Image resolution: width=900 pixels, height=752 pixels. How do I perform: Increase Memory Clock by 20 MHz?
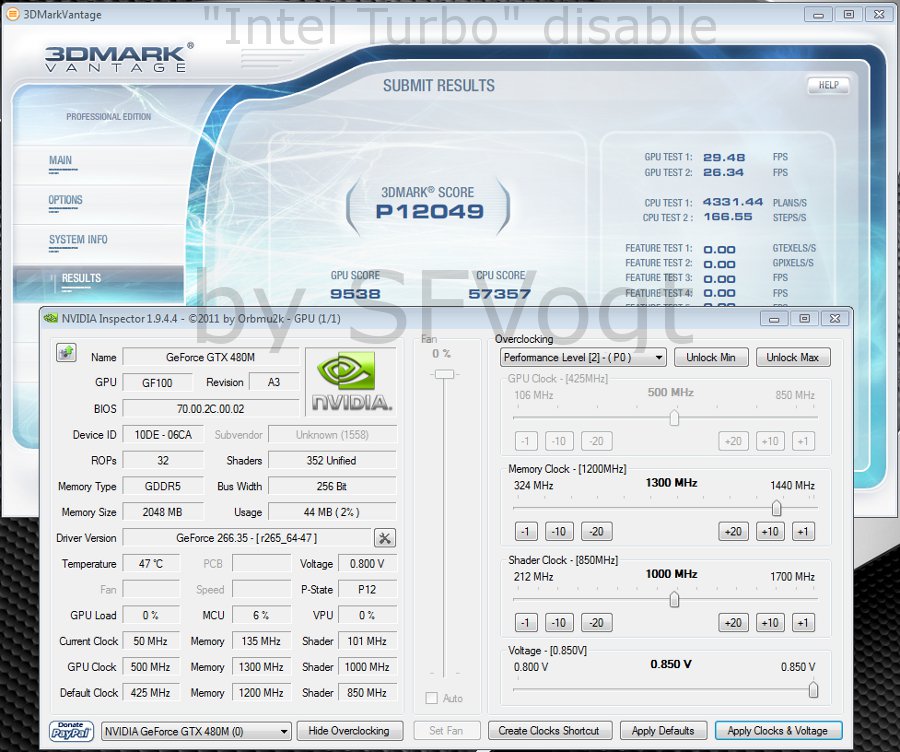click(734, 532)
